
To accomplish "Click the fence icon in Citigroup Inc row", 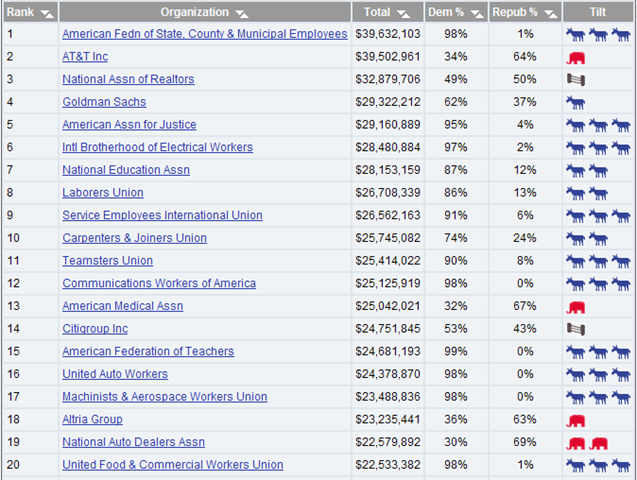I will pyautogui.click(x=575, y=329).
